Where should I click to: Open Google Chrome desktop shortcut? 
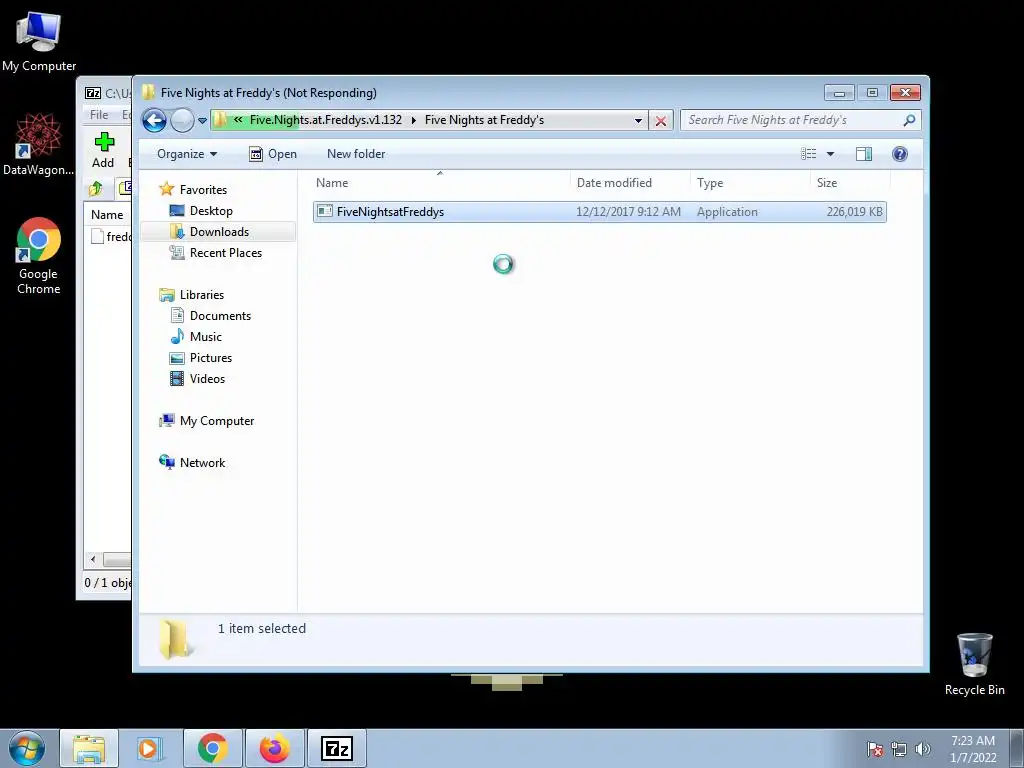point(39,256)
